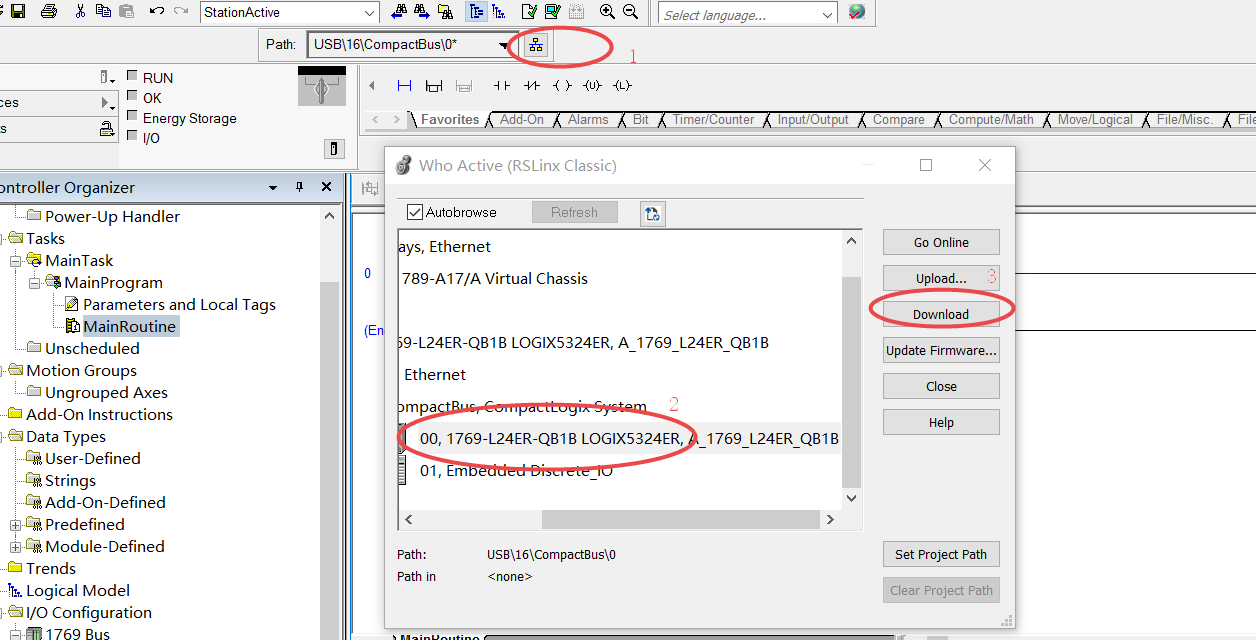Click the Verify Controller icon

click(552, 12)
